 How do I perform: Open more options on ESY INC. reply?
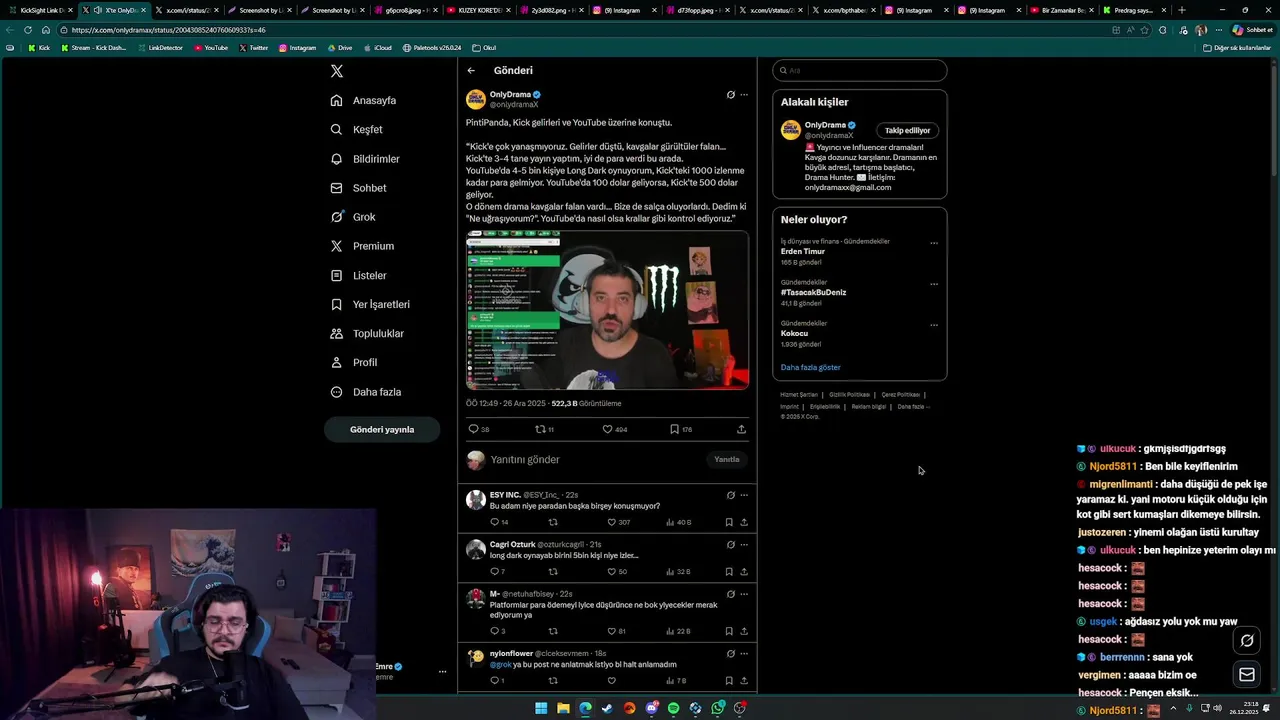coord(744,495)
